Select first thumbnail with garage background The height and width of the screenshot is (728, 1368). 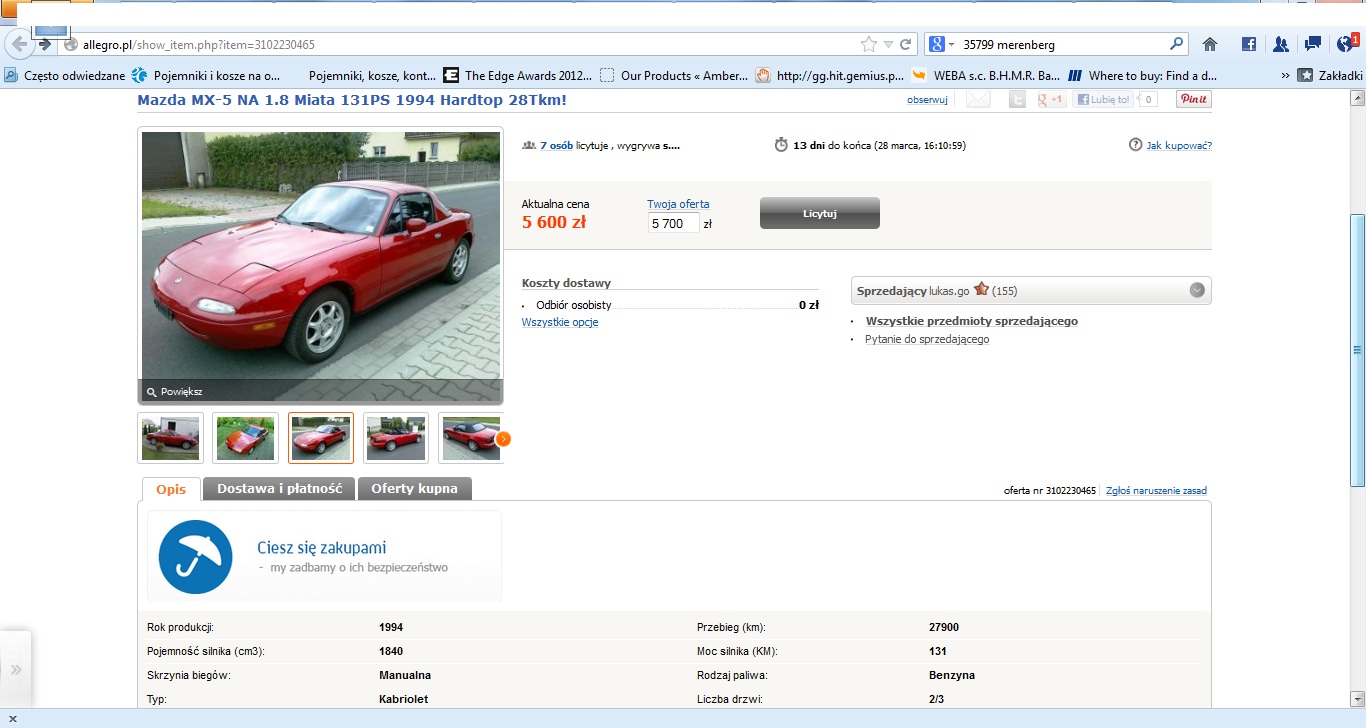click(x=171, y=438)
